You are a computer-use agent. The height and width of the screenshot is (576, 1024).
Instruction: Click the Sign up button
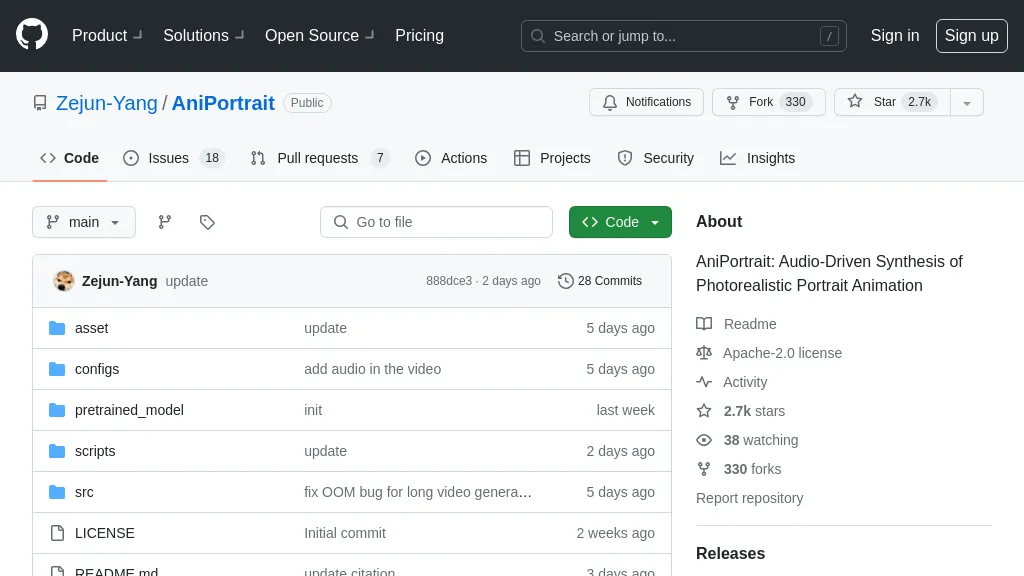(x=971, y=35)
